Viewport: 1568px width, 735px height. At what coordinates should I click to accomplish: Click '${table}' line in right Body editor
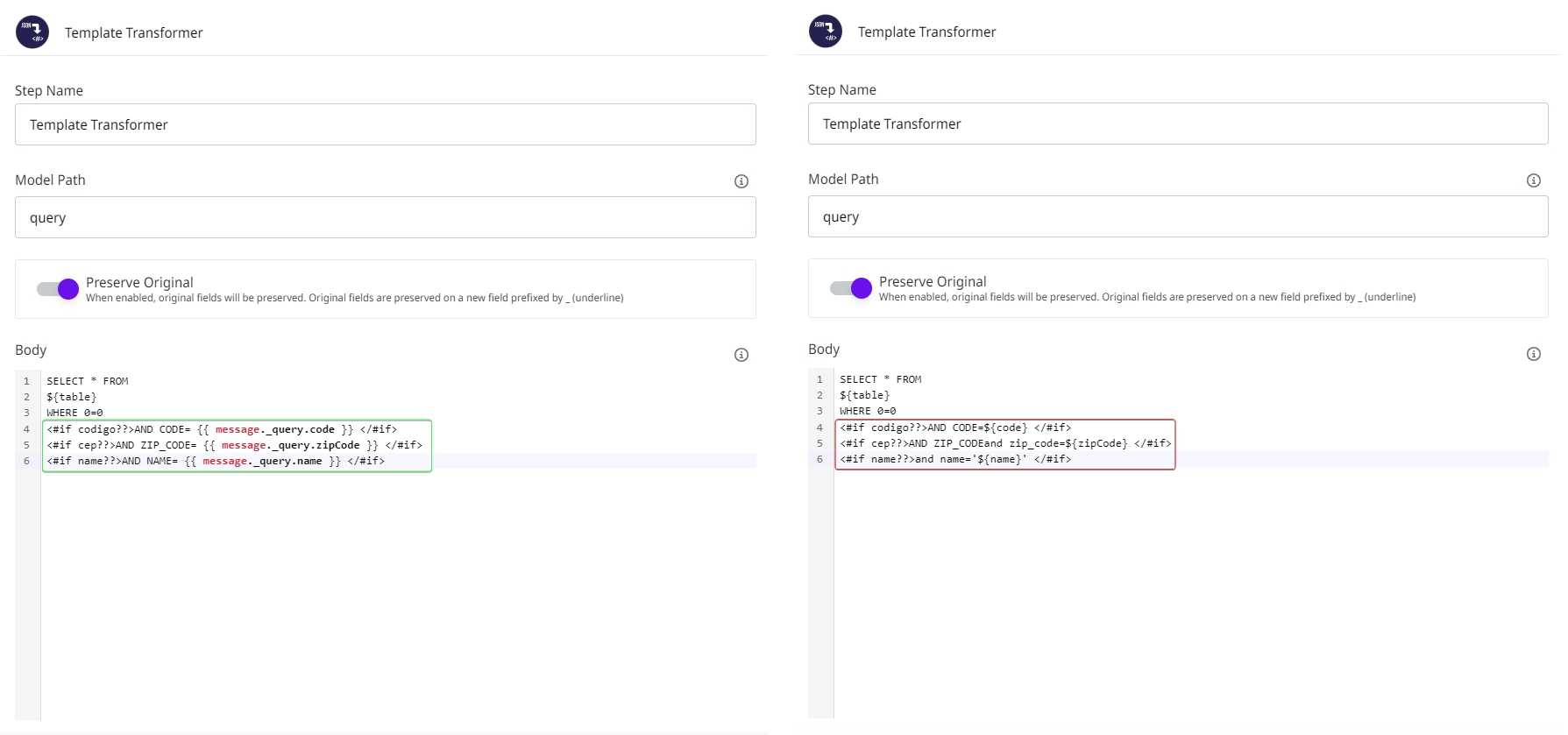[x=864, y=395]
